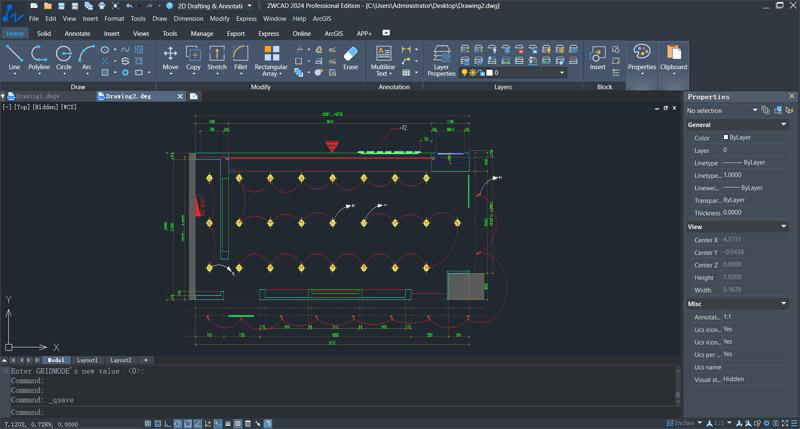
Task: Open the Clipboard ribbon panel
Action: coord(673,58)
